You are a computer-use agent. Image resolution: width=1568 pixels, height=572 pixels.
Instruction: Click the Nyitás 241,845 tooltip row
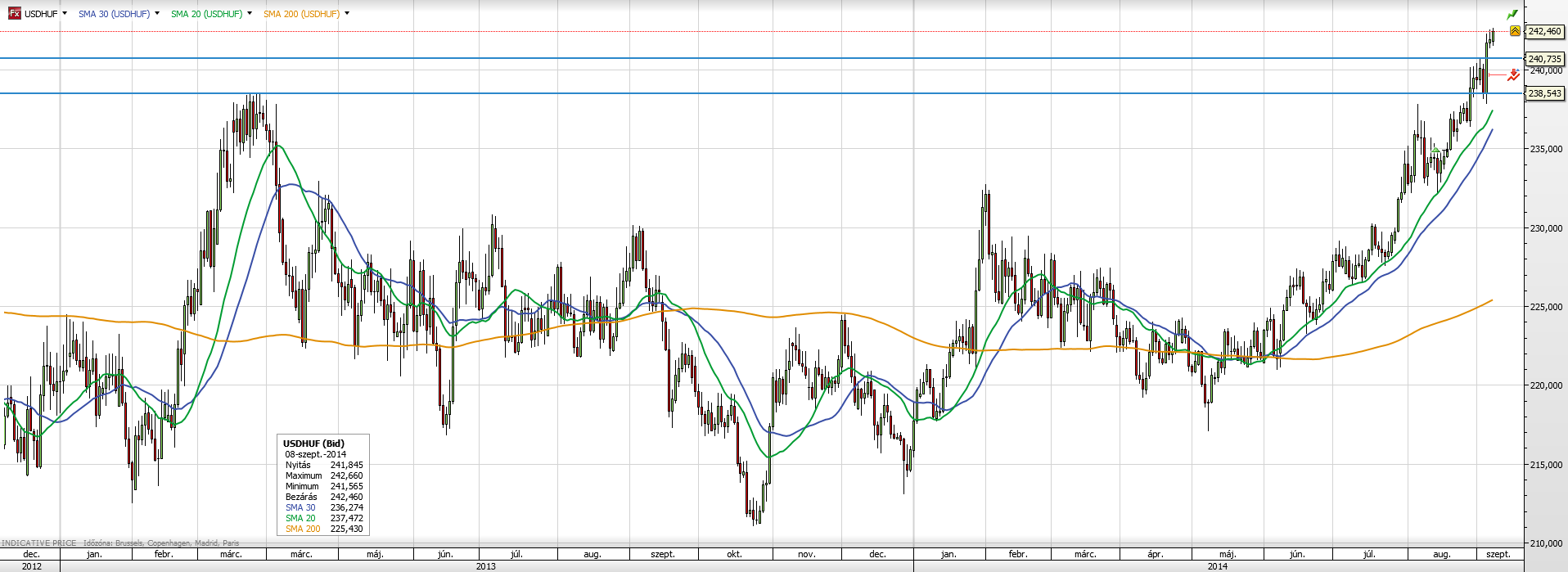[x=324, y=465]
